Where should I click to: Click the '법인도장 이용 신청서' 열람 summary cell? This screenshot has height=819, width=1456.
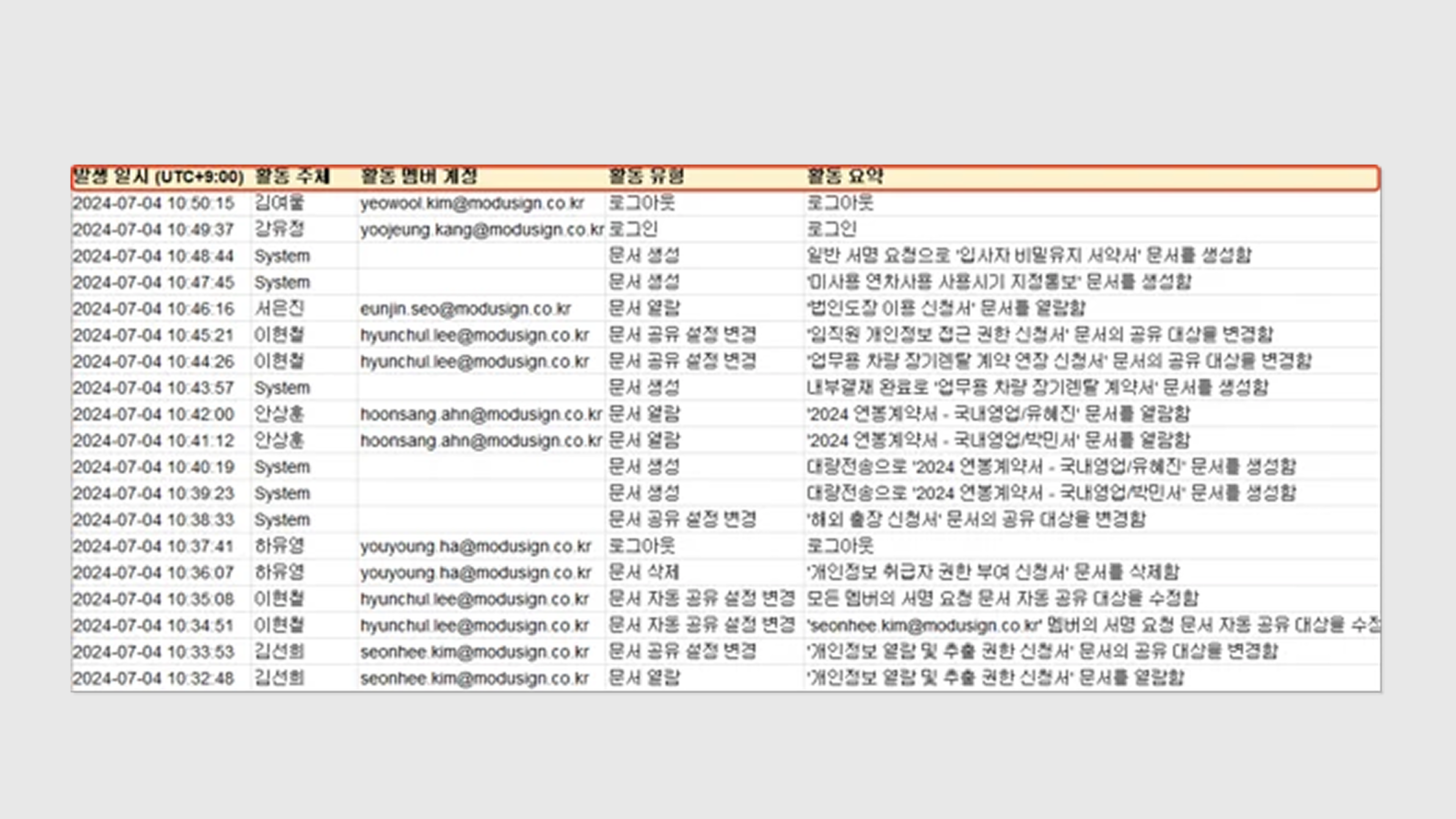click(946, 309)
